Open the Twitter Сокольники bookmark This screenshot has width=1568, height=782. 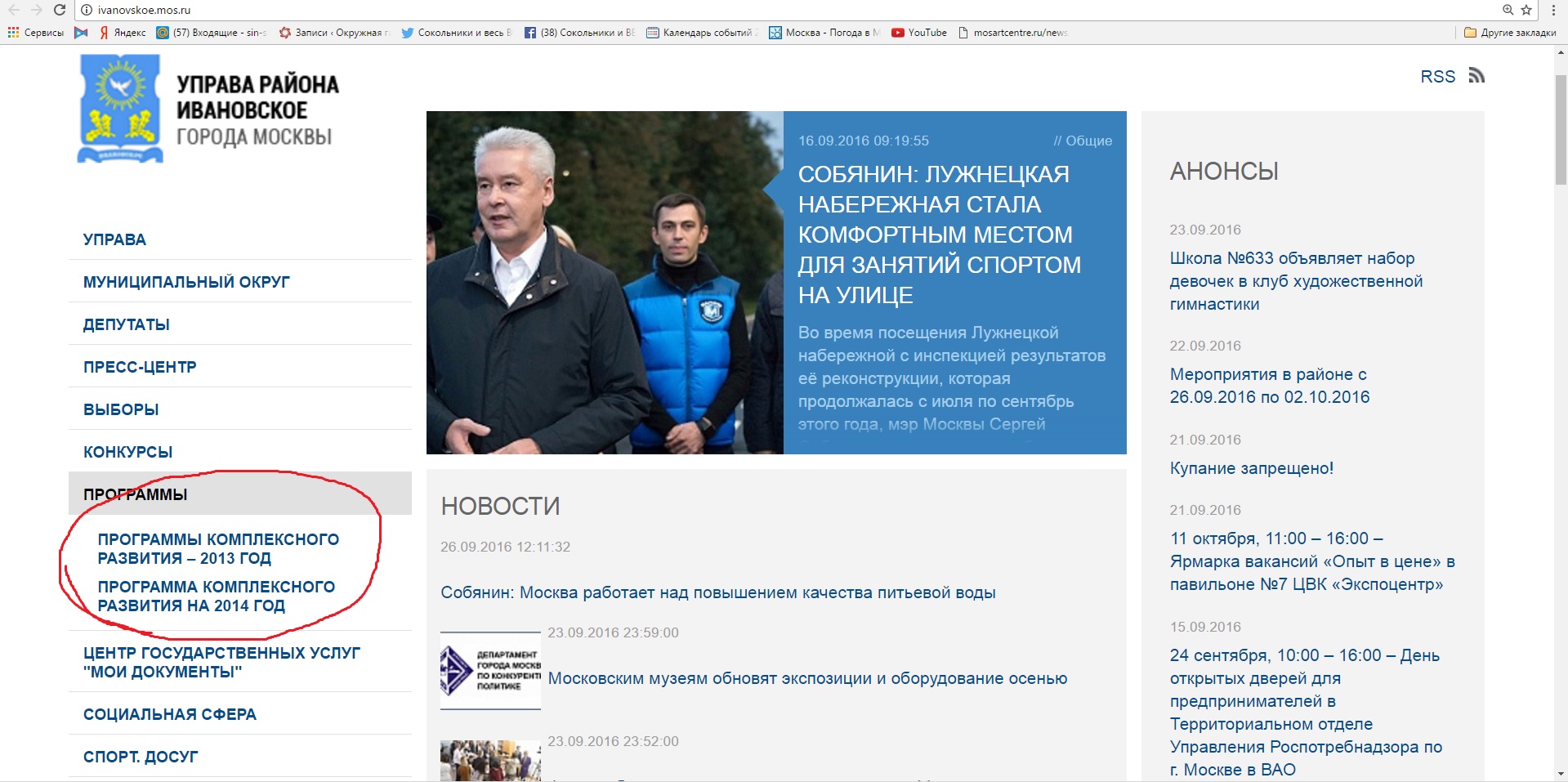pos(457,33)
